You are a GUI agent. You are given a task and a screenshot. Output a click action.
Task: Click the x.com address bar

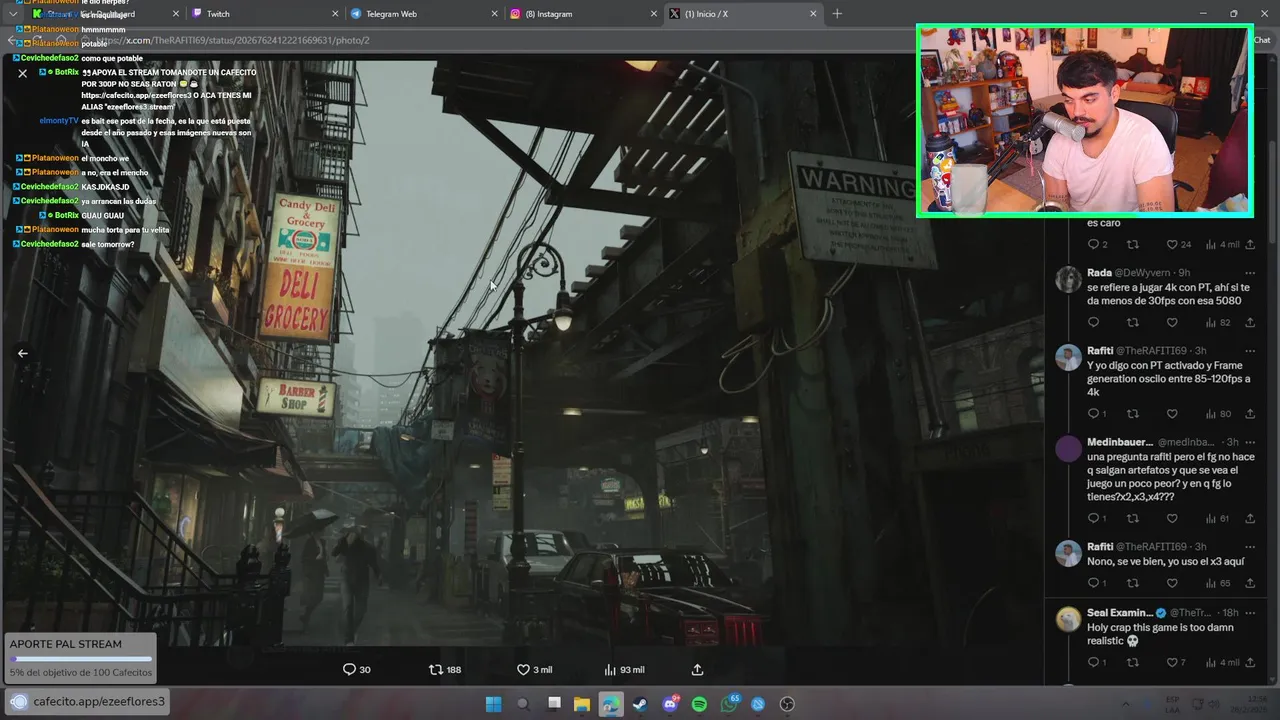tap(640, 40)
